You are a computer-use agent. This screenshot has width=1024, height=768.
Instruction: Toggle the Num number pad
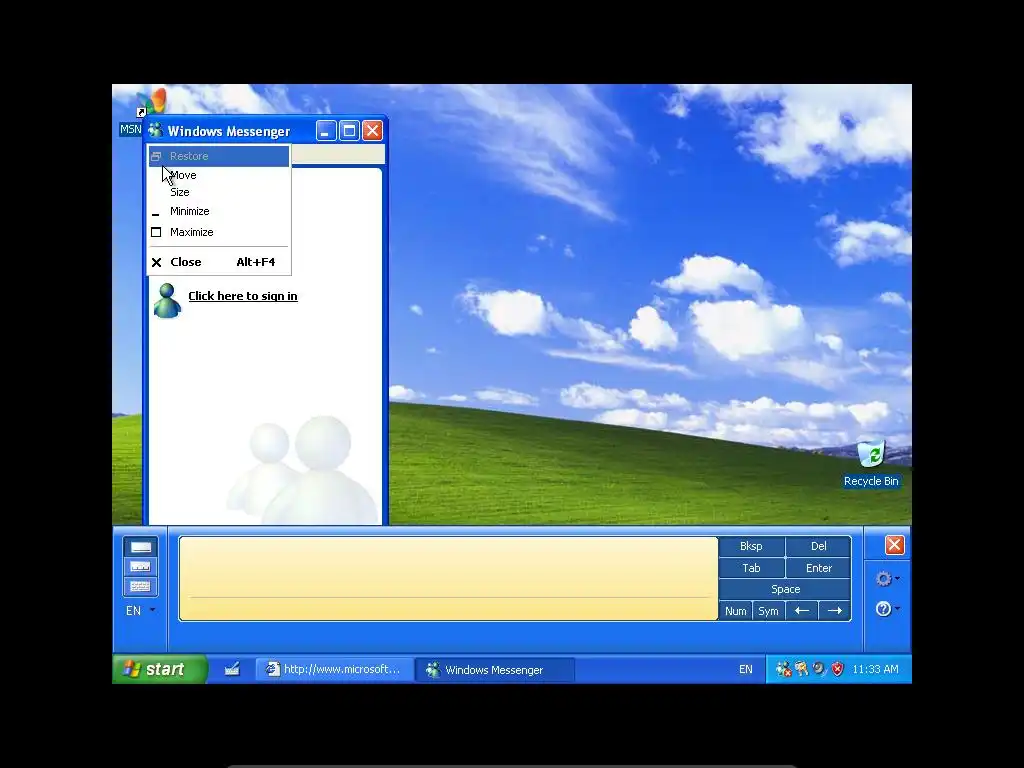[x=735, y=611]
